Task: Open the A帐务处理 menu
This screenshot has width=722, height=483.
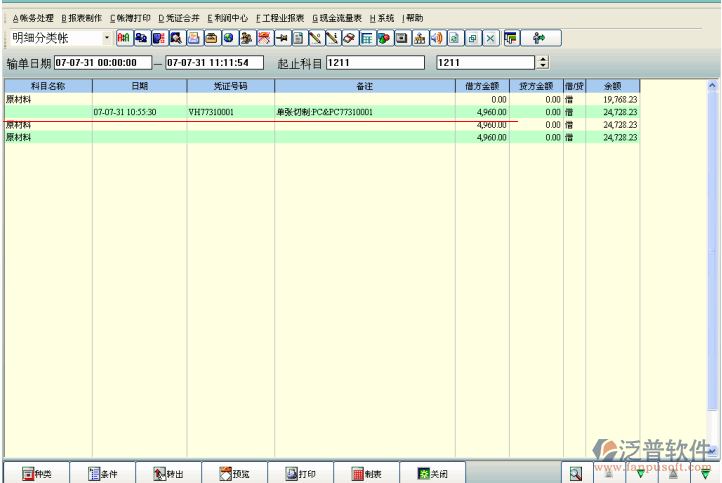Action: coord(34,18)
